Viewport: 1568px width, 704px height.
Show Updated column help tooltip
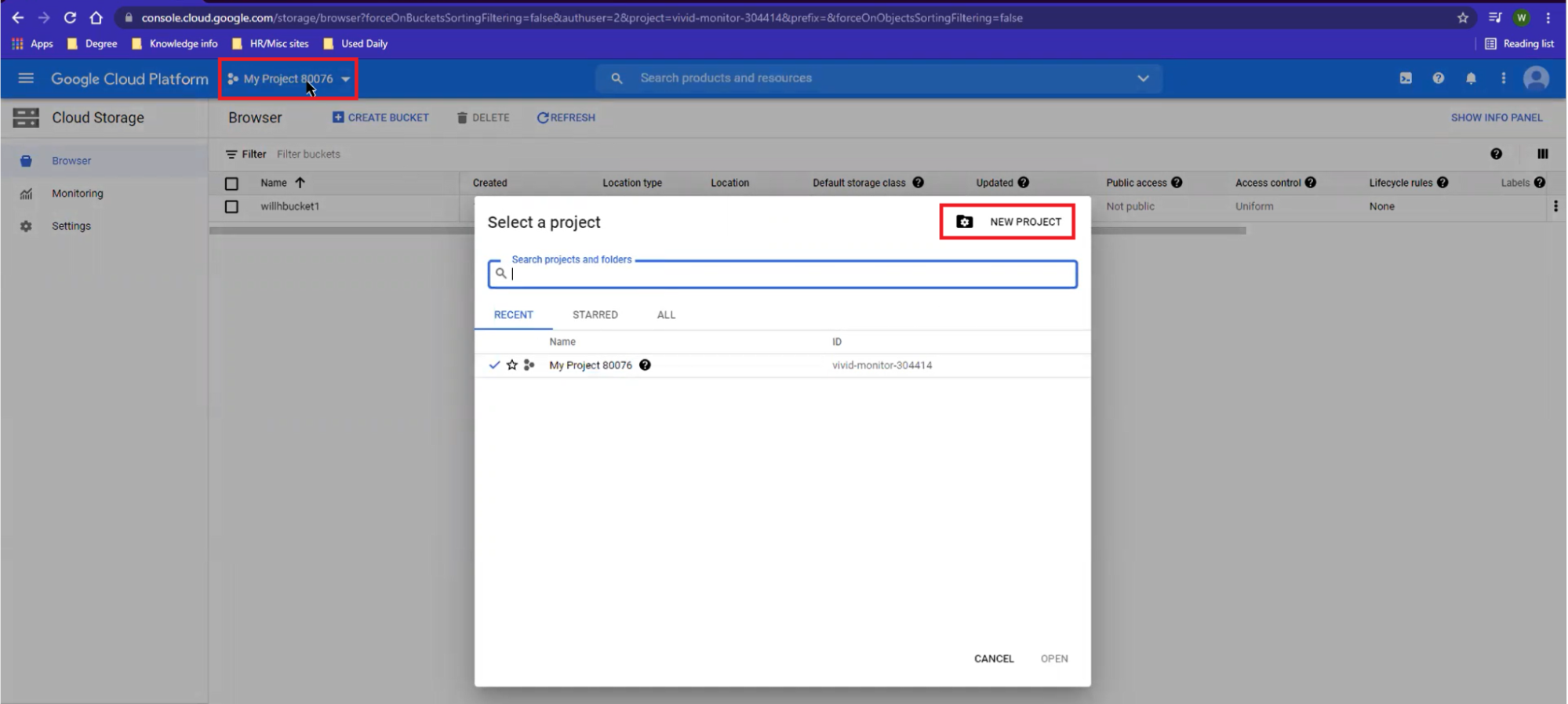[1023, 183]
